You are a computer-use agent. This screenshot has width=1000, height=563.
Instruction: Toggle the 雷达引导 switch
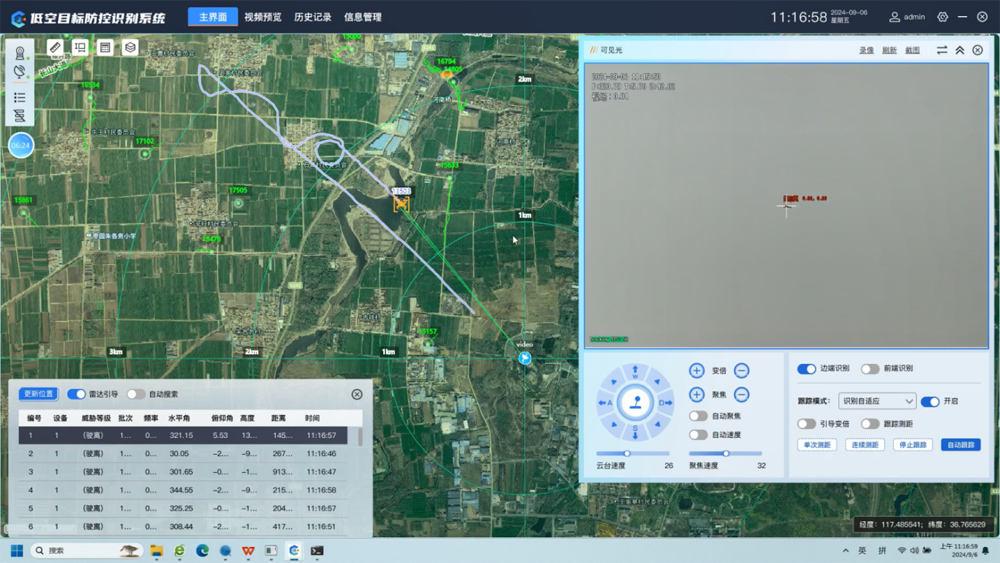coord(76,394)
